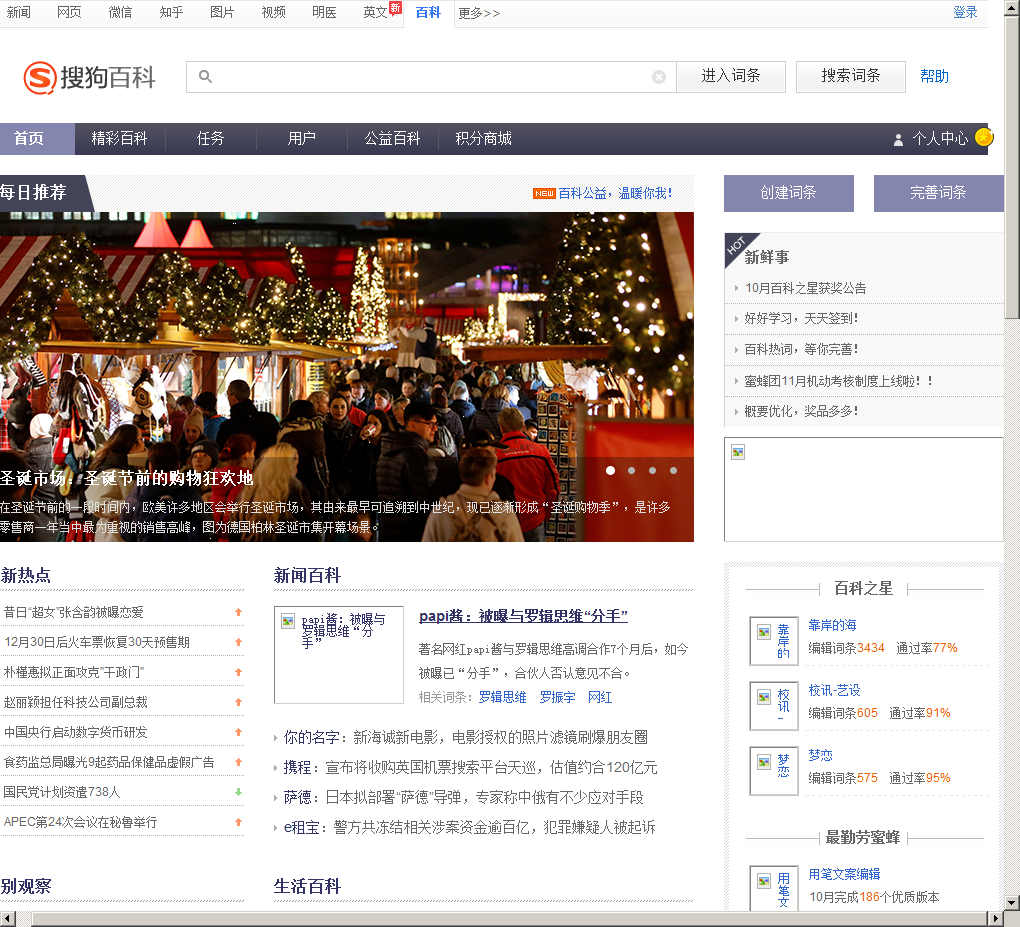Open the 精彩百科 navigation tab

[119, 139]
